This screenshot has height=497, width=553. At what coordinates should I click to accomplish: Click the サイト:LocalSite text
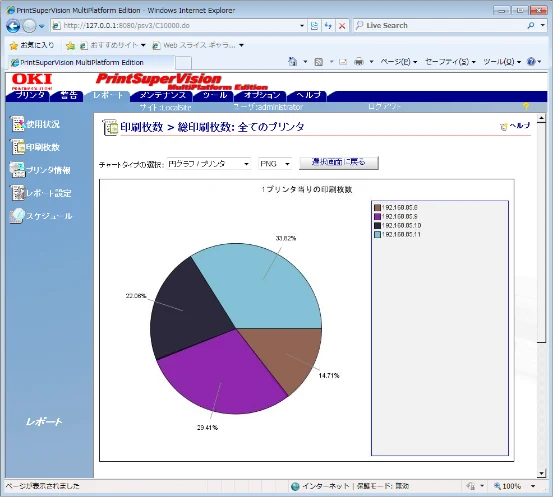tap(165, 107)
